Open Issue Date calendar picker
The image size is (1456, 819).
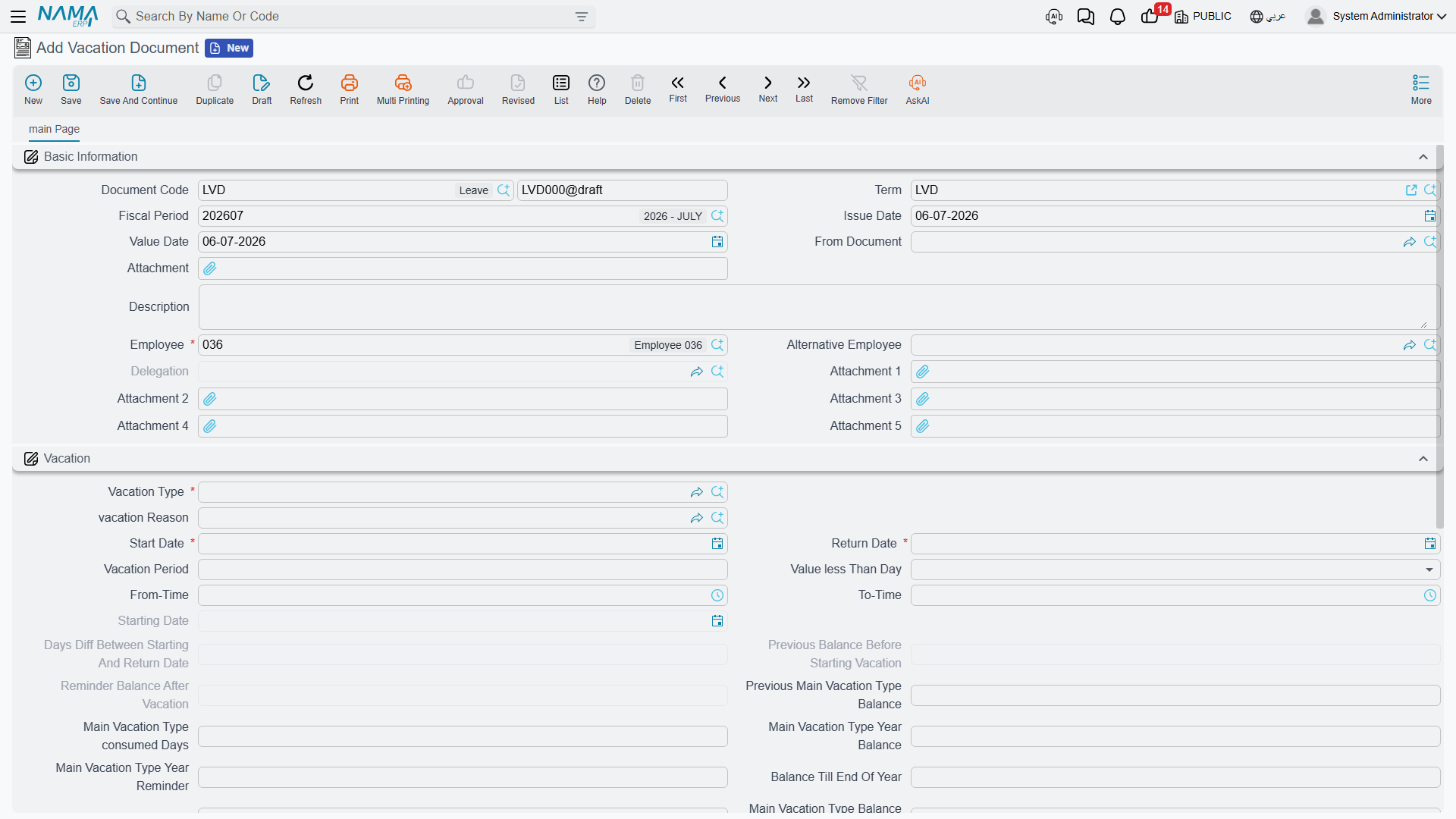(1429, 216)
